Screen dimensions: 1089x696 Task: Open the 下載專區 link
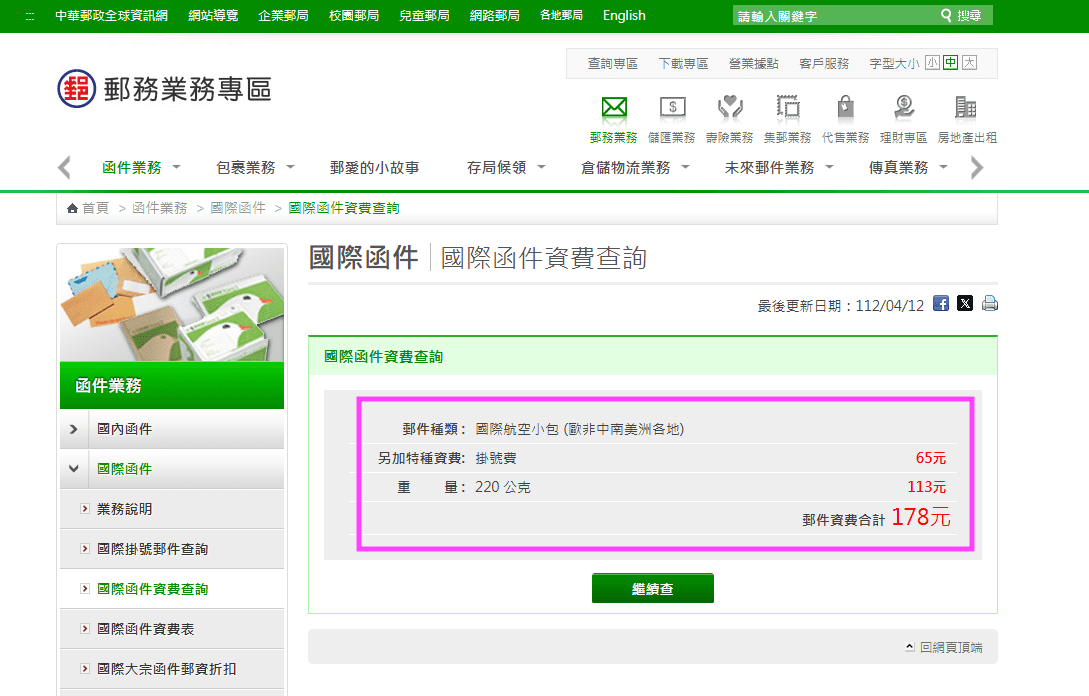pyautogui.click(x=683, y=63)
